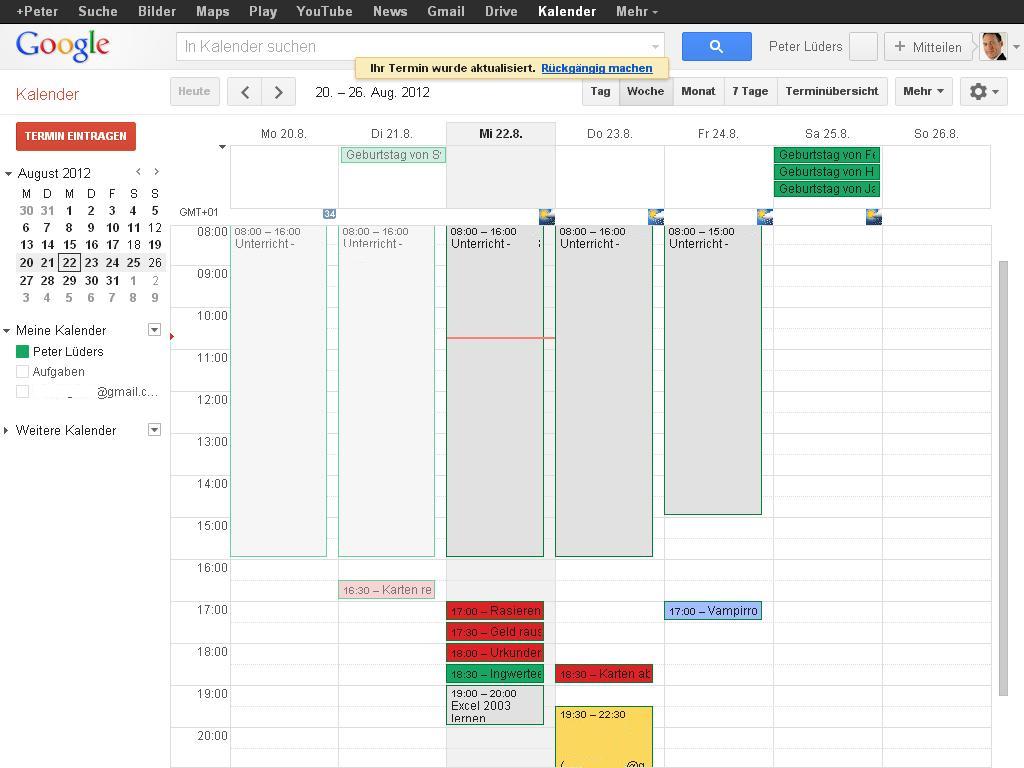The width and height of the screenshot is (1024, 768).
Task: Collapse the all-day events area arrow
Action: [222, 147]
